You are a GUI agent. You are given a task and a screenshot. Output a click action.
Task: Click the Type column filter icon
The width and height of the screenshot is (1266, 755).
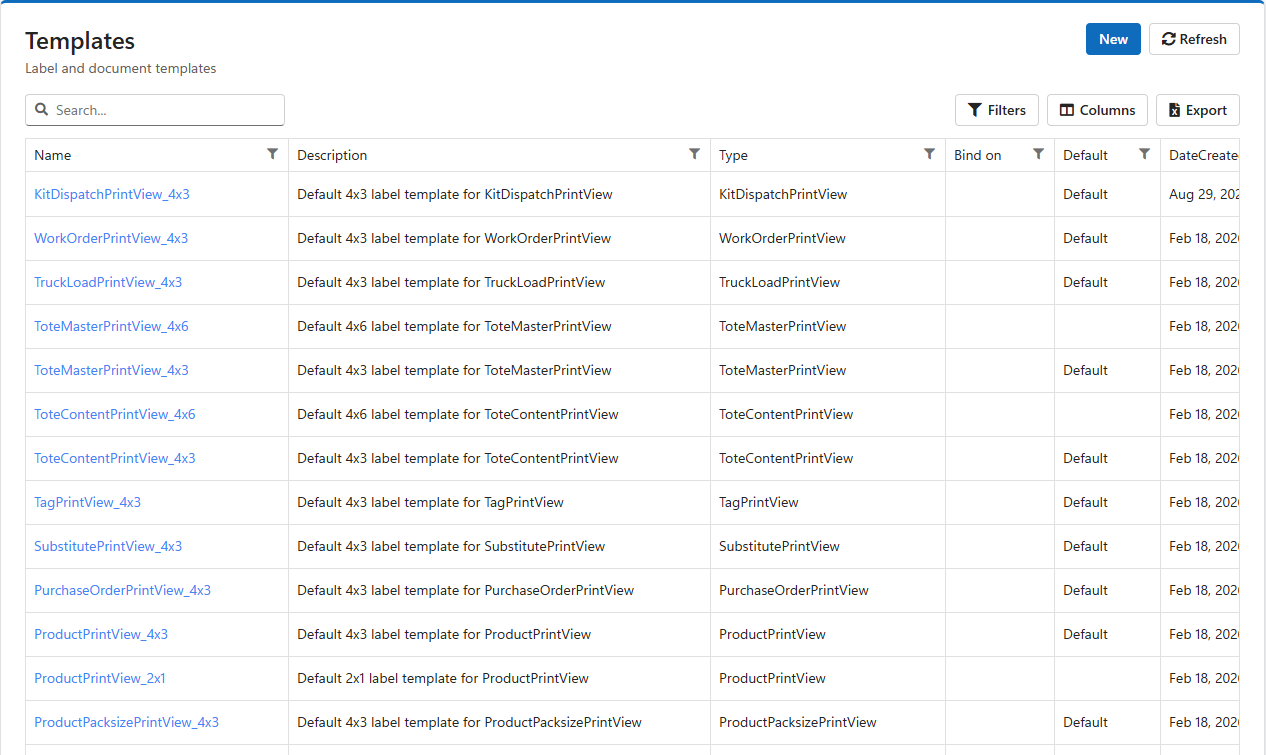tap(929, 154)
